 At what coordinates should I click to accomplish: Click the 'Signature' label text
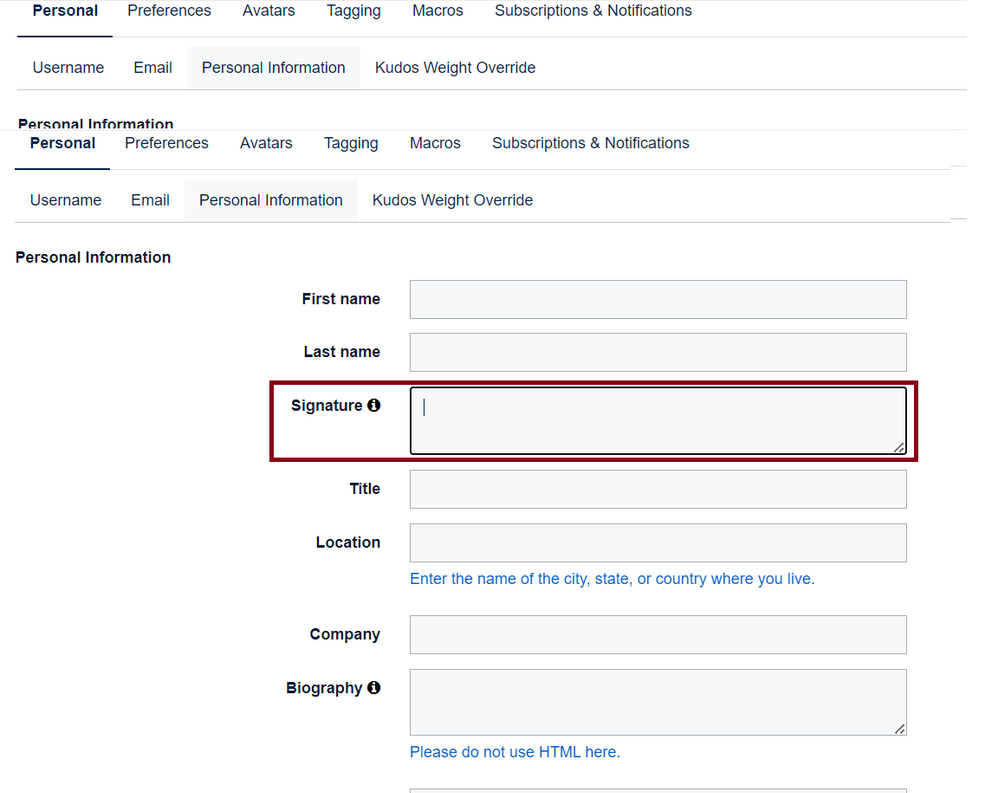[326, 405]
